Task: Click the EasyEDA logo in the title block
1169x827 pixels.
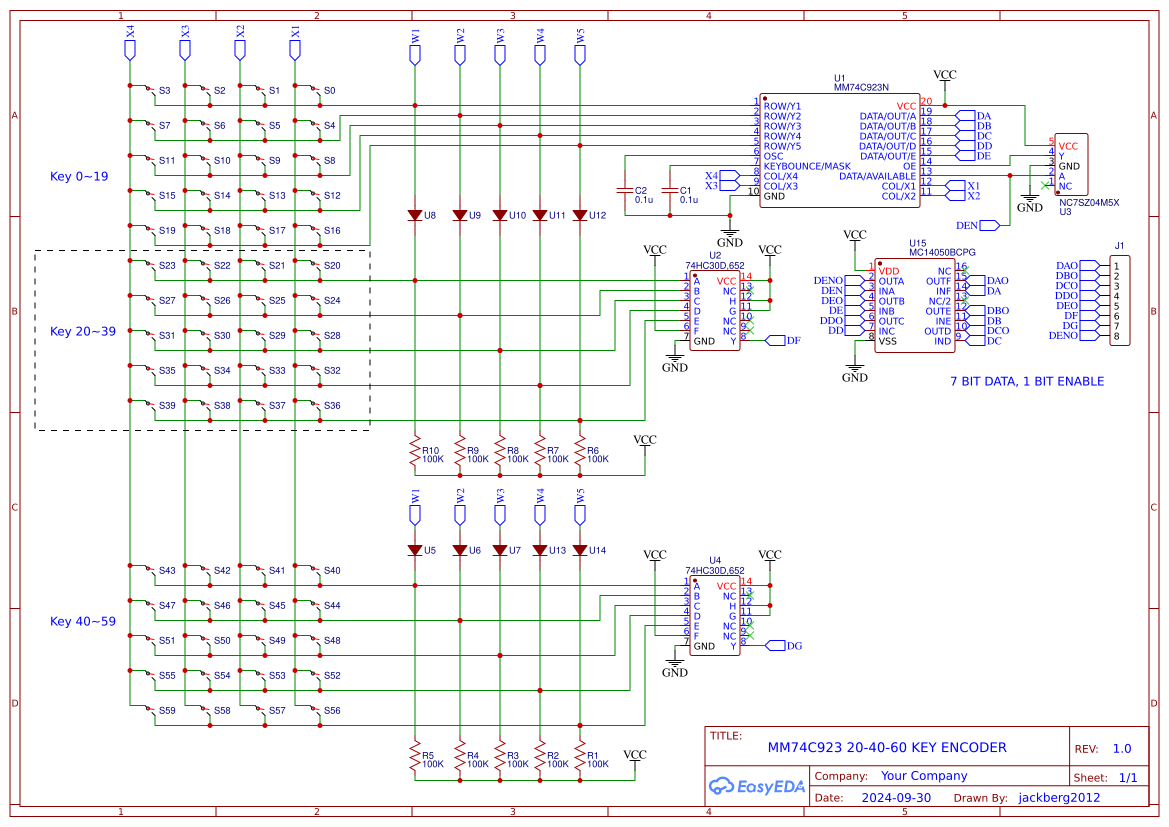Action: pyautogui.click(x=757, y=787)
